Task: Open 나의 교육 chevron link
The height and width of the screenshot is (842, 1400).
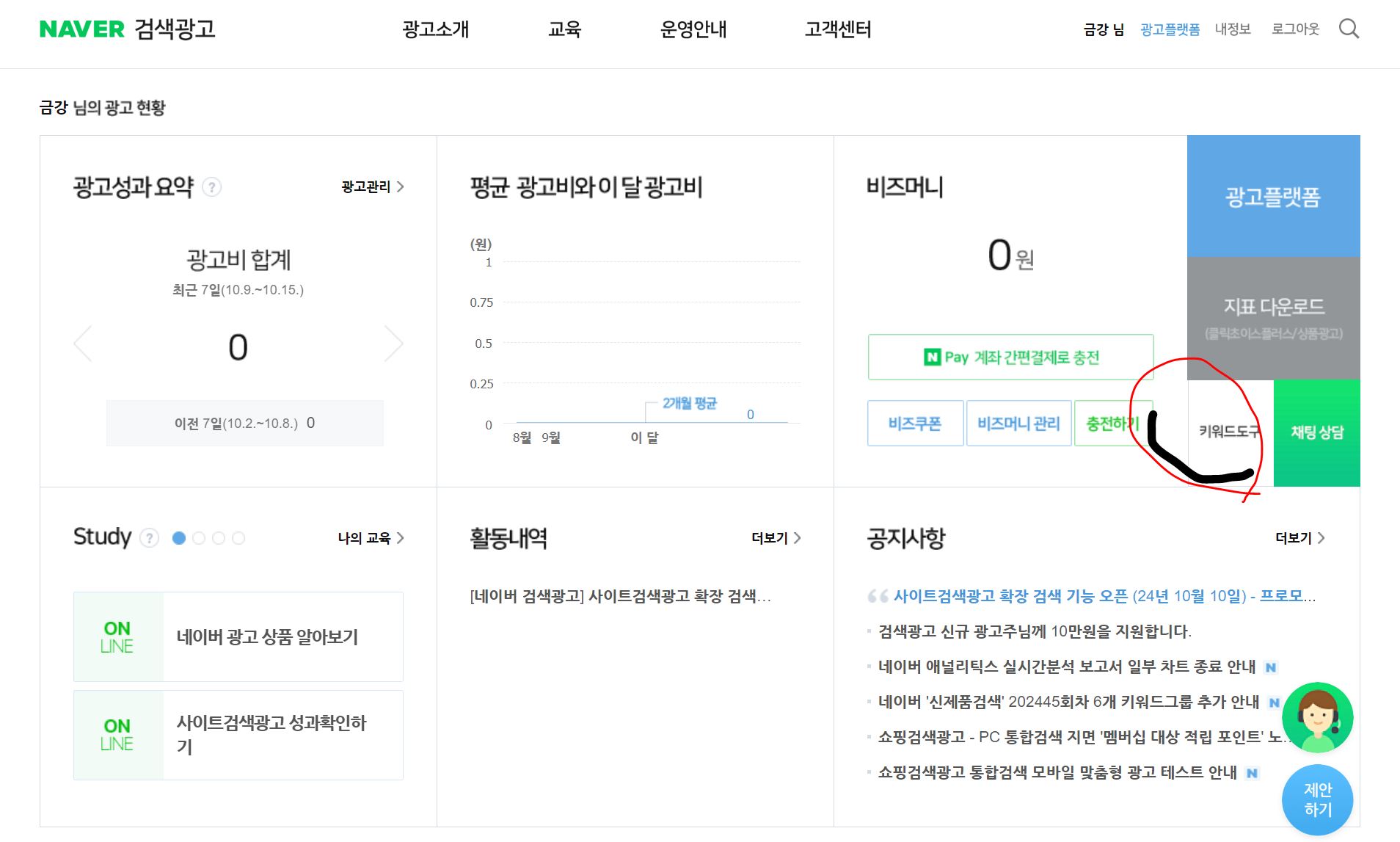Action: pos(371,538)
